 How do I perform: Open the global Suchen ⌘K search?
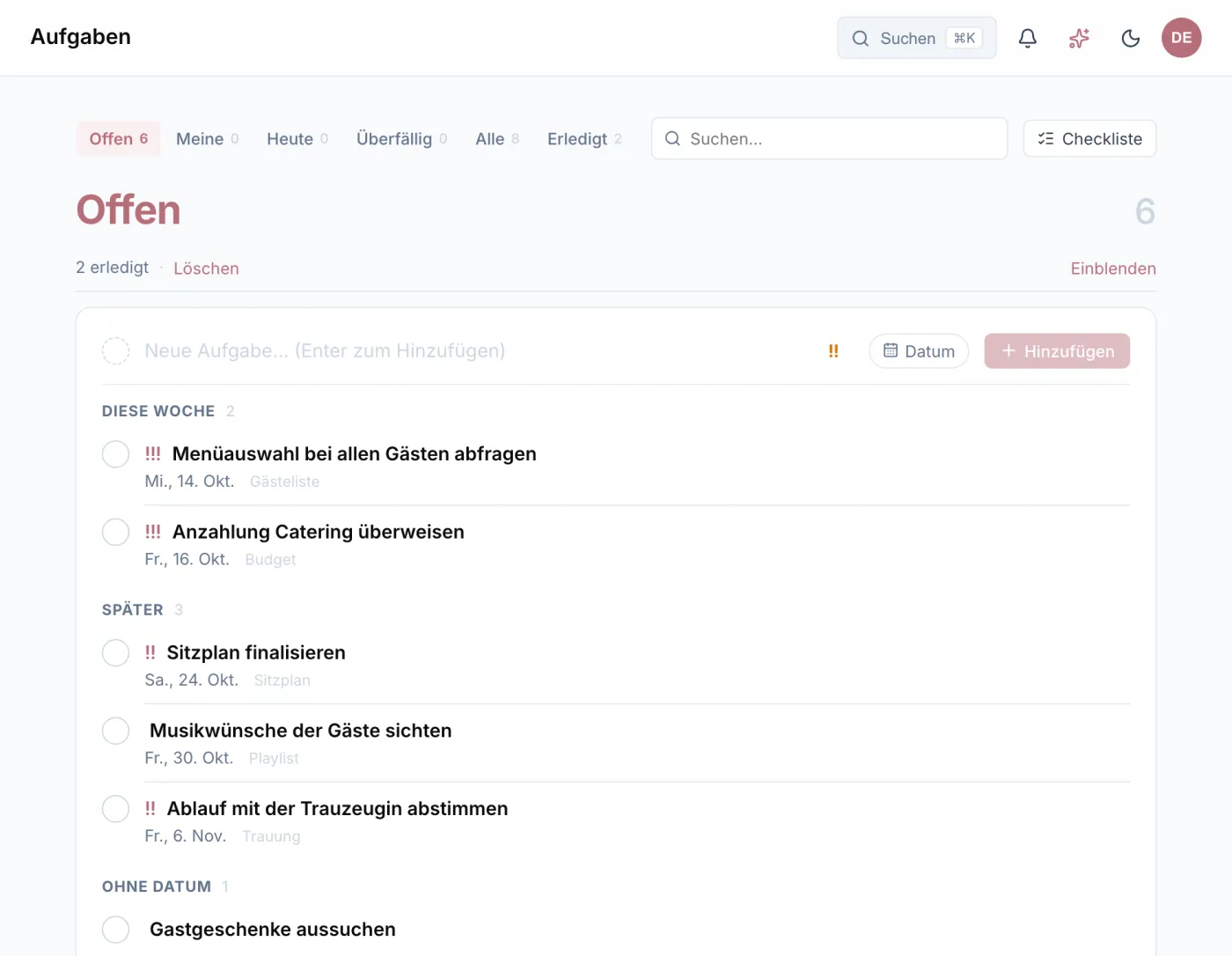[x=917, y=38]
